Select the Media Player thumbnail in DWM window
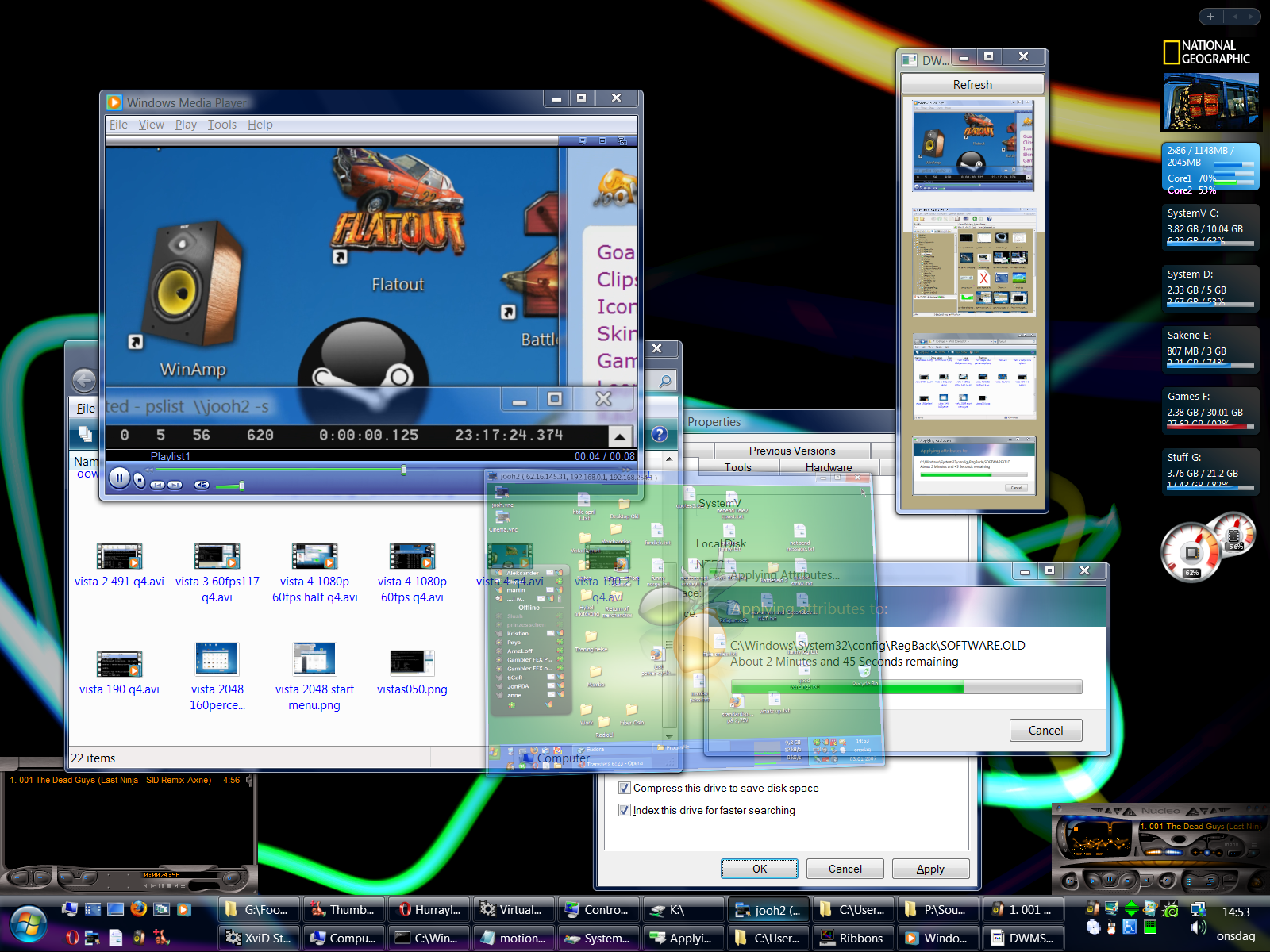The width and height of the screenshot is (1270, 952). 973,146
